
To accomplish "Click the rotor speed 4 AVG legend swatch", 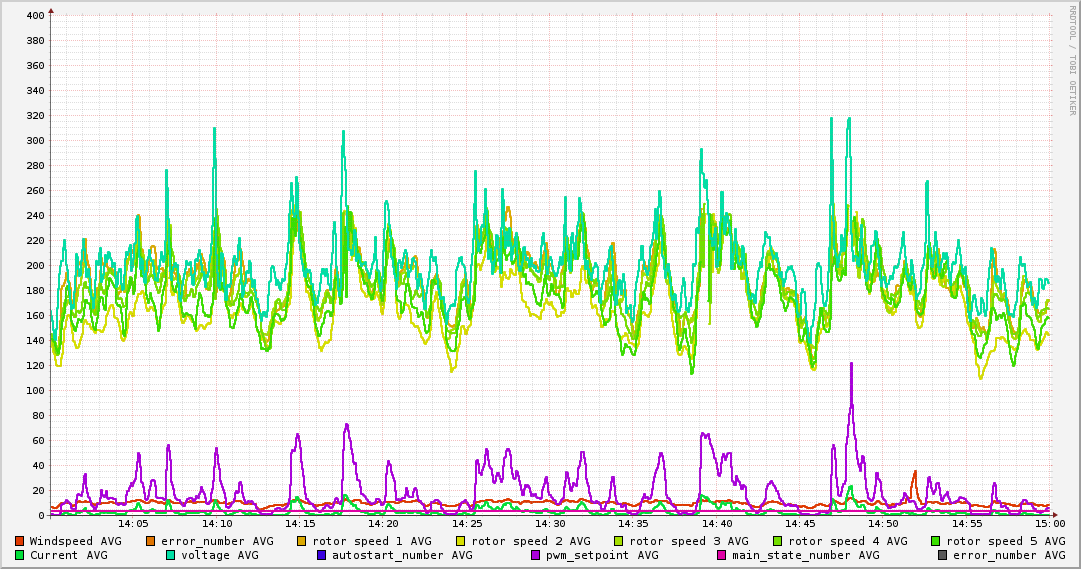I will point(777,541).
